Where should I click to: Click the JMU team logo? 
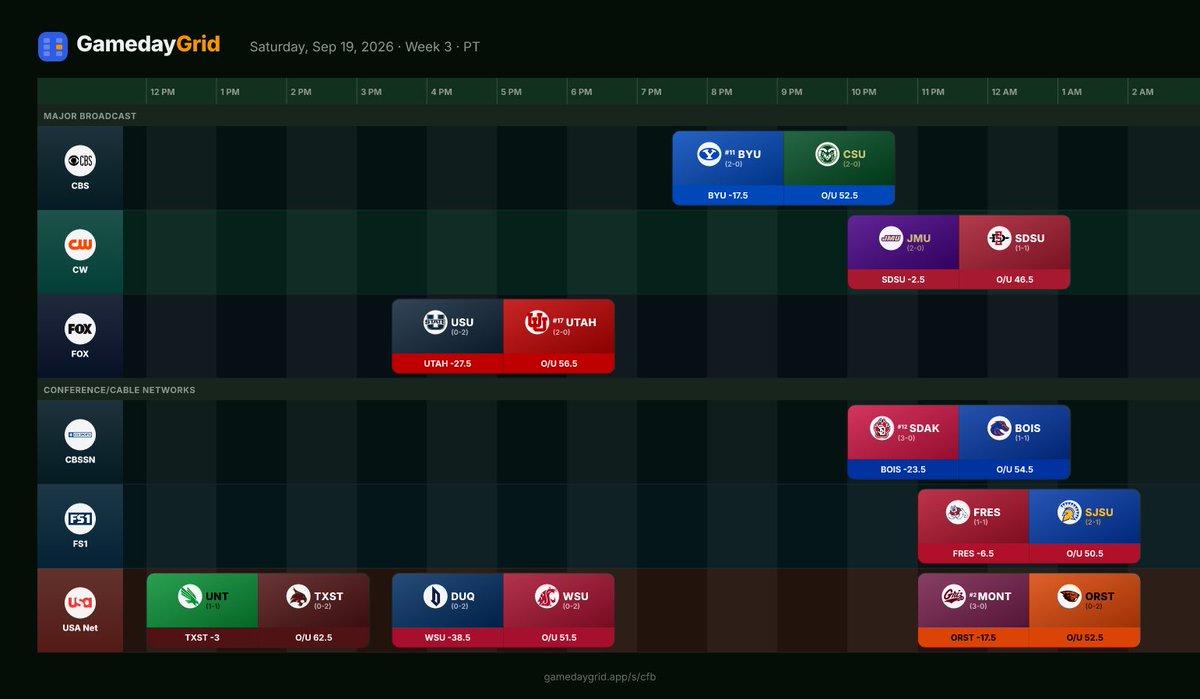[890, 239]
